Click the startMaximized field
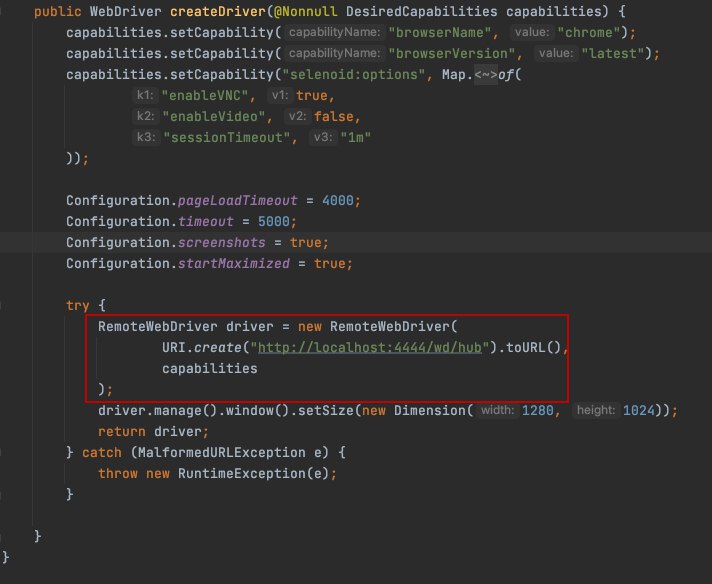Viewport: 712px width, 584px height. click(x=233, y=263)
